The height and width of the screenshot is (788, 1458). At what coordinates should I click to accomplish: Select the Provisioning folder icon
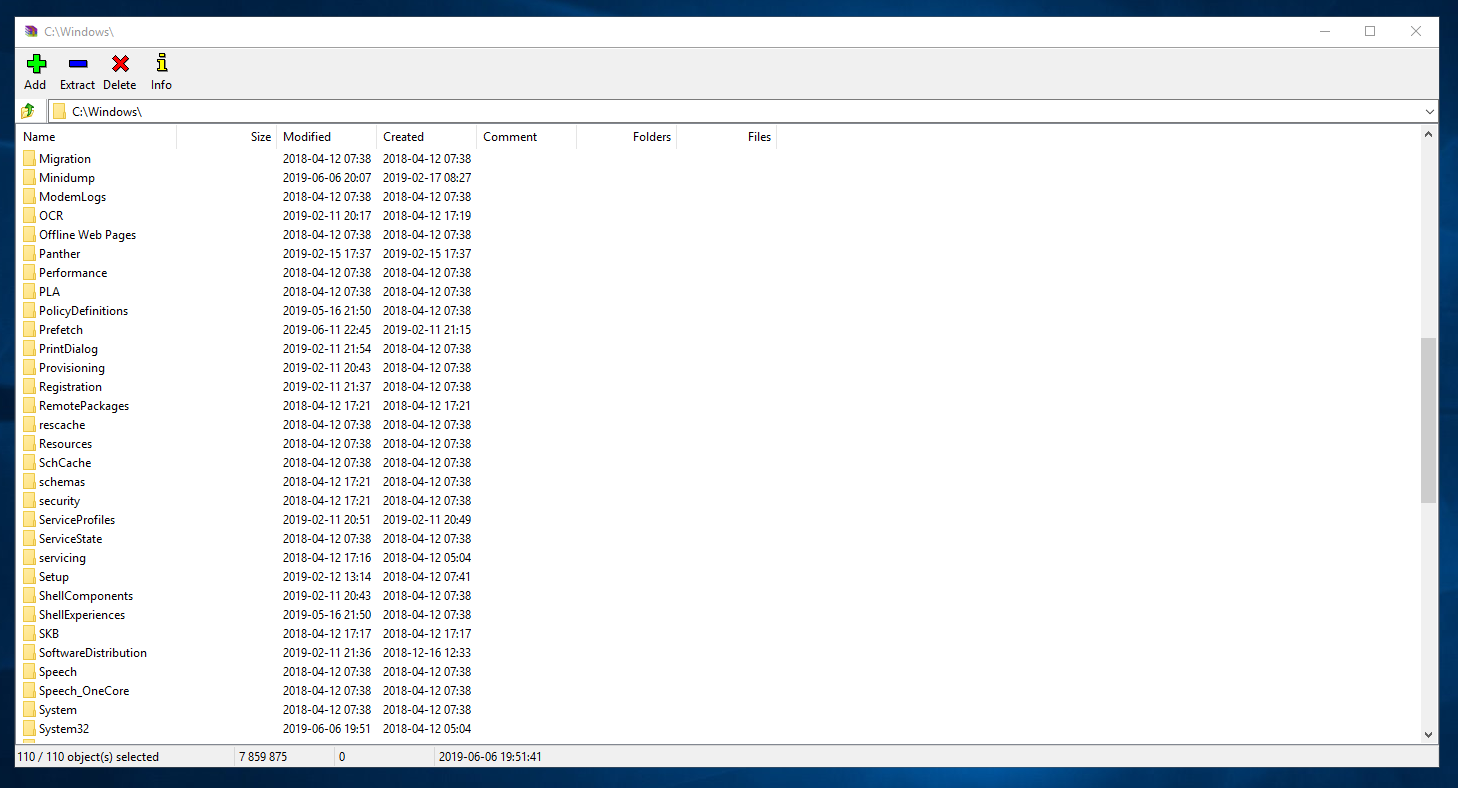pyautogui.click(x=29, y=367)
